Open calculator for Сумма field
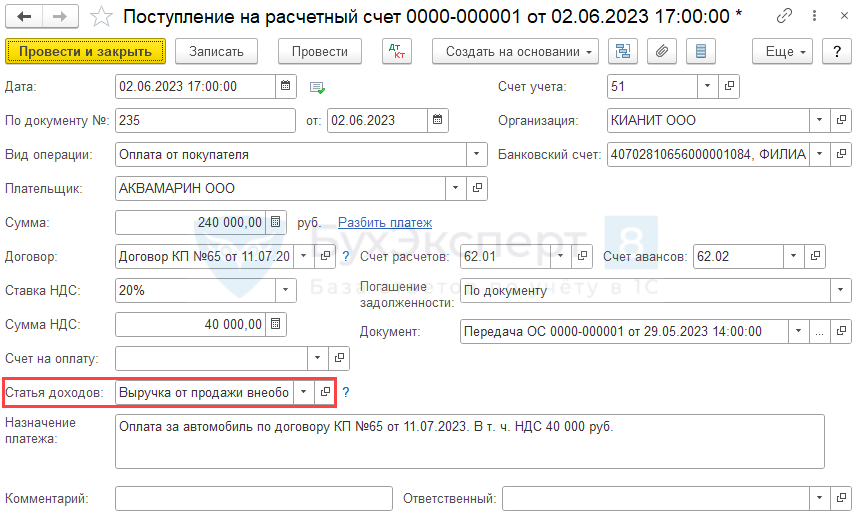This screenshot has height=515, width=854. (x=276, y=222)
